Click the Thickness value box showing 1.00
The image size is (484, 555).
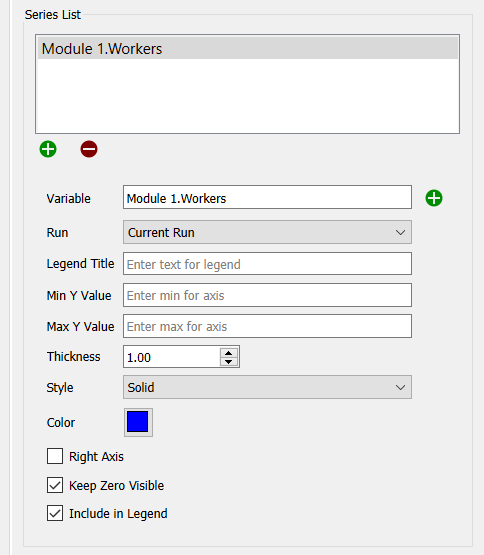(x=171, y=357)
